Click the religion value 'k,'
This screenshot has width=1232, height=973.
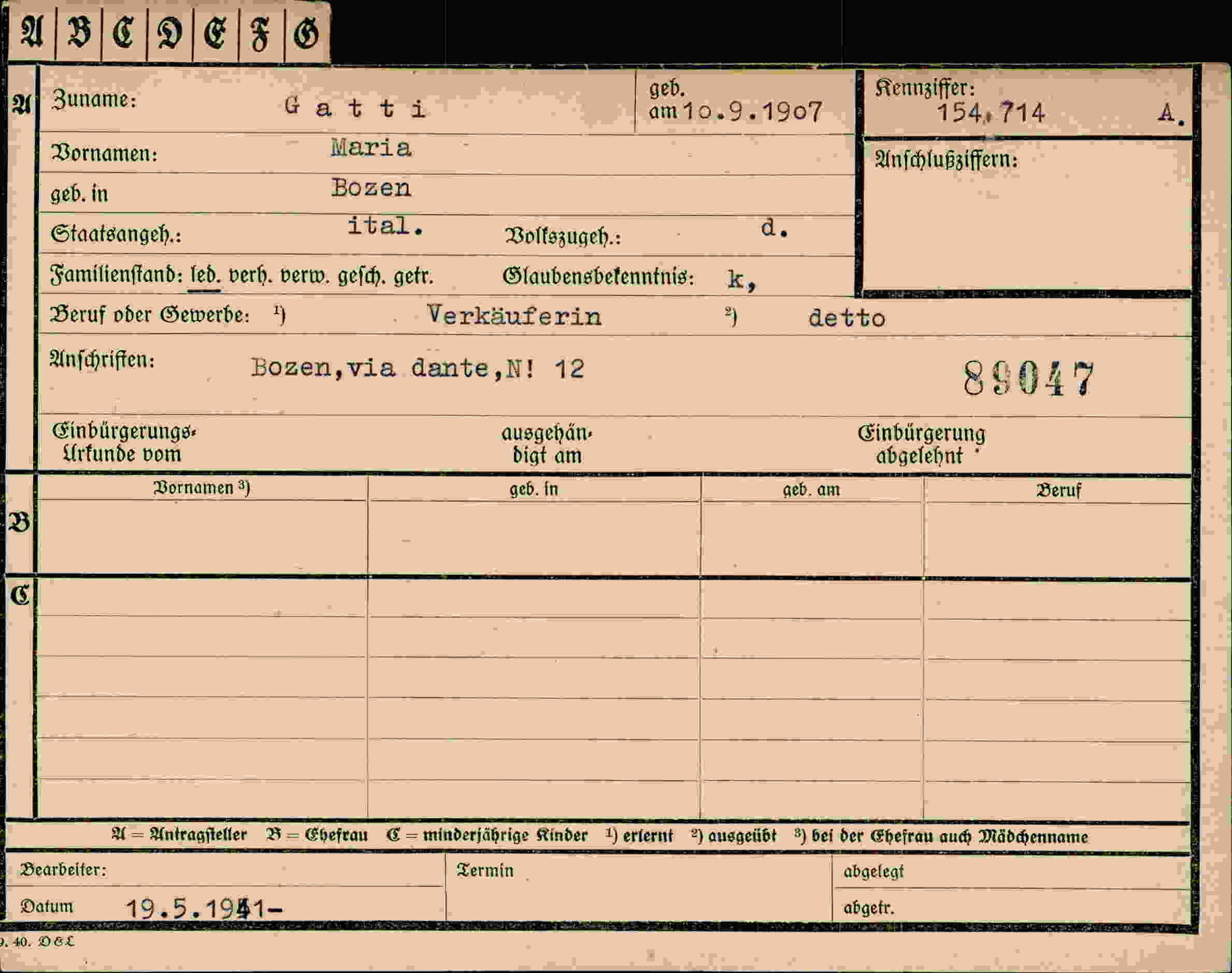click(x=742, y=280)
